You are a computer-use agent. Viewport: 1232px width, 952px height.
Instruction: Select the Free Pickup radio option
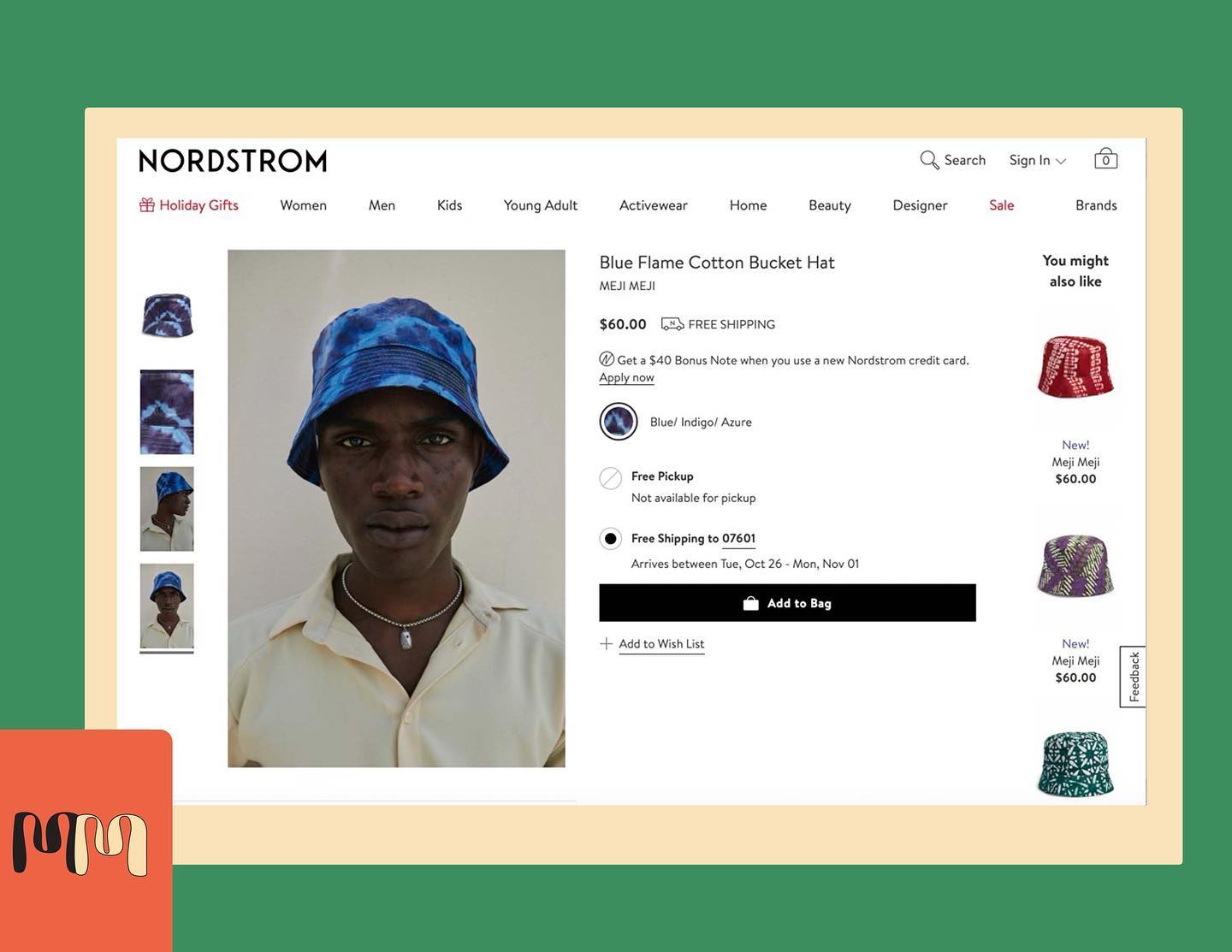point(610,478)
